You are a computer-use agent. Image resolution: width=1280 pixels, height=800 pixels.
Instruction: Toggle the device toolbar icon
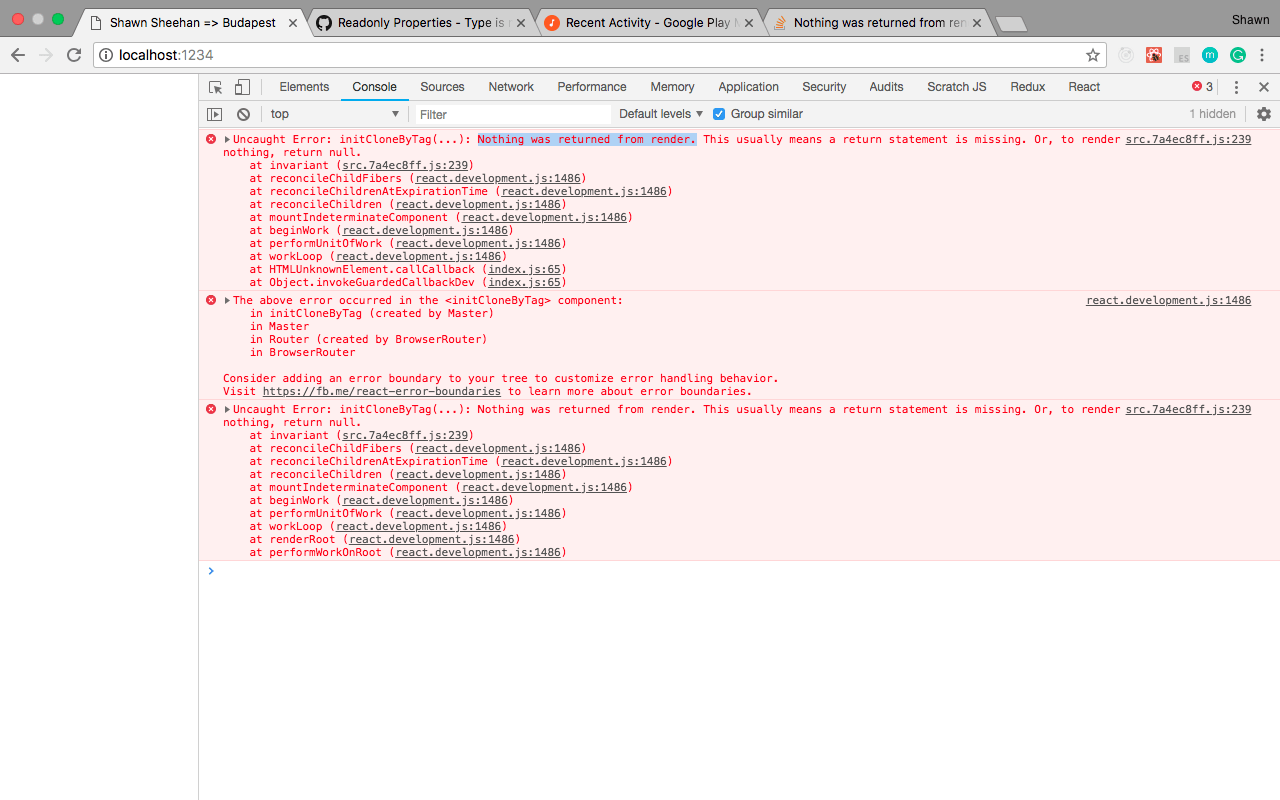242,87
